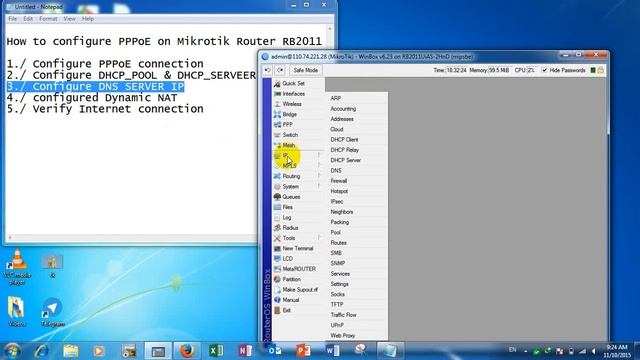This screenshot has height=360, width=640.
Task: Open PowerPoint from taskbar
Action: point(303,351)
